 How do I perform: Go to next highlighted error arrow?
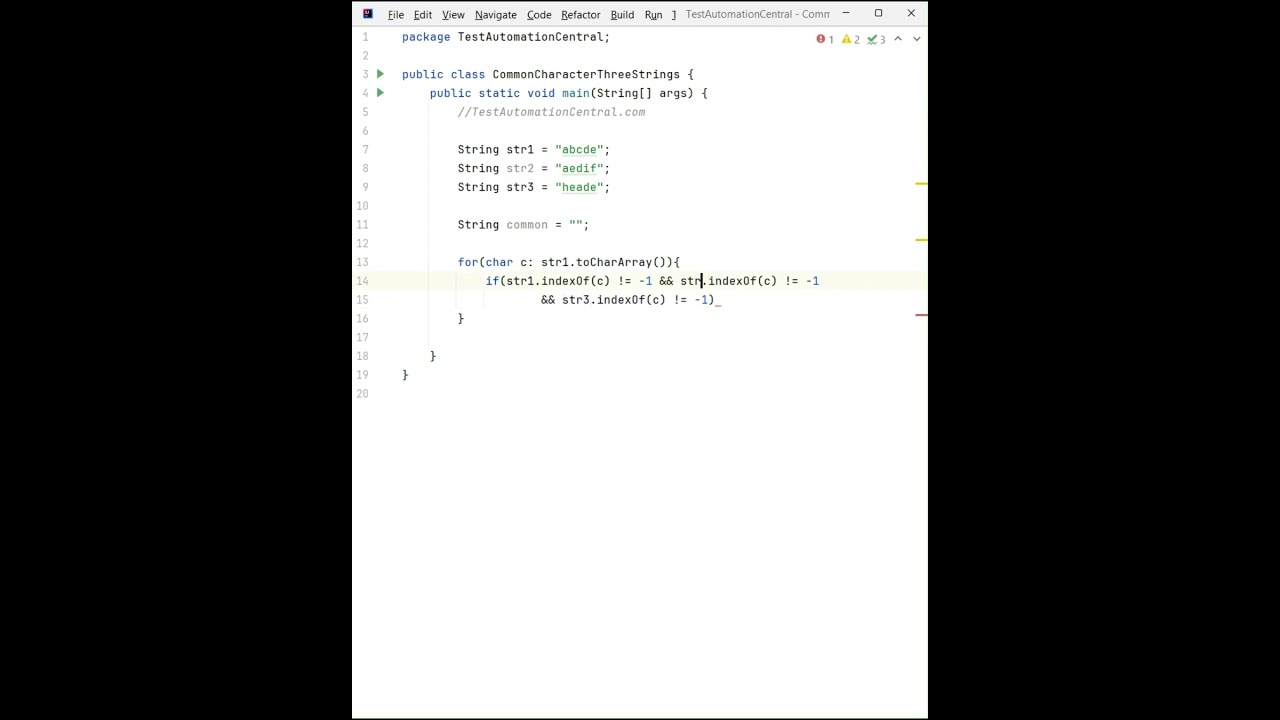(x=916, y=39)
